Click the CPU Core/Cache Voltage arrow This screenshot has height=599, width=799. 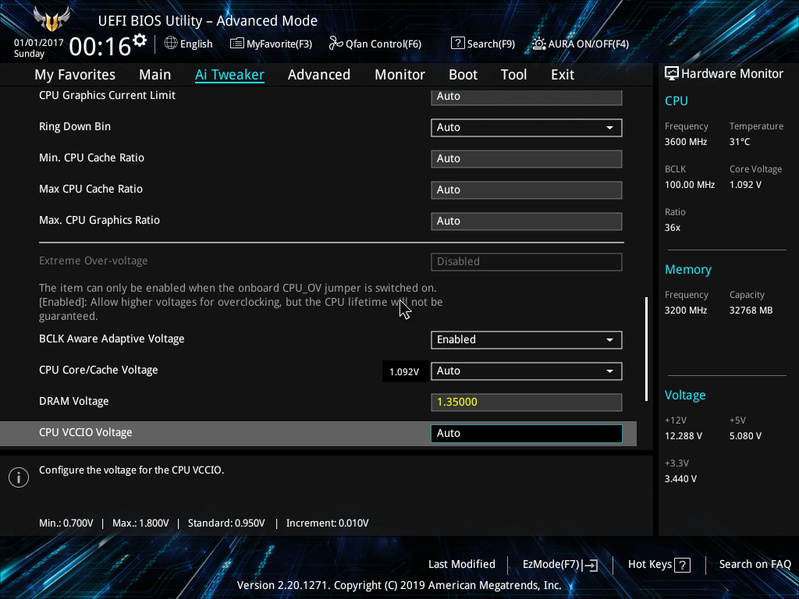pyautogui.click(x=609, y=371)
